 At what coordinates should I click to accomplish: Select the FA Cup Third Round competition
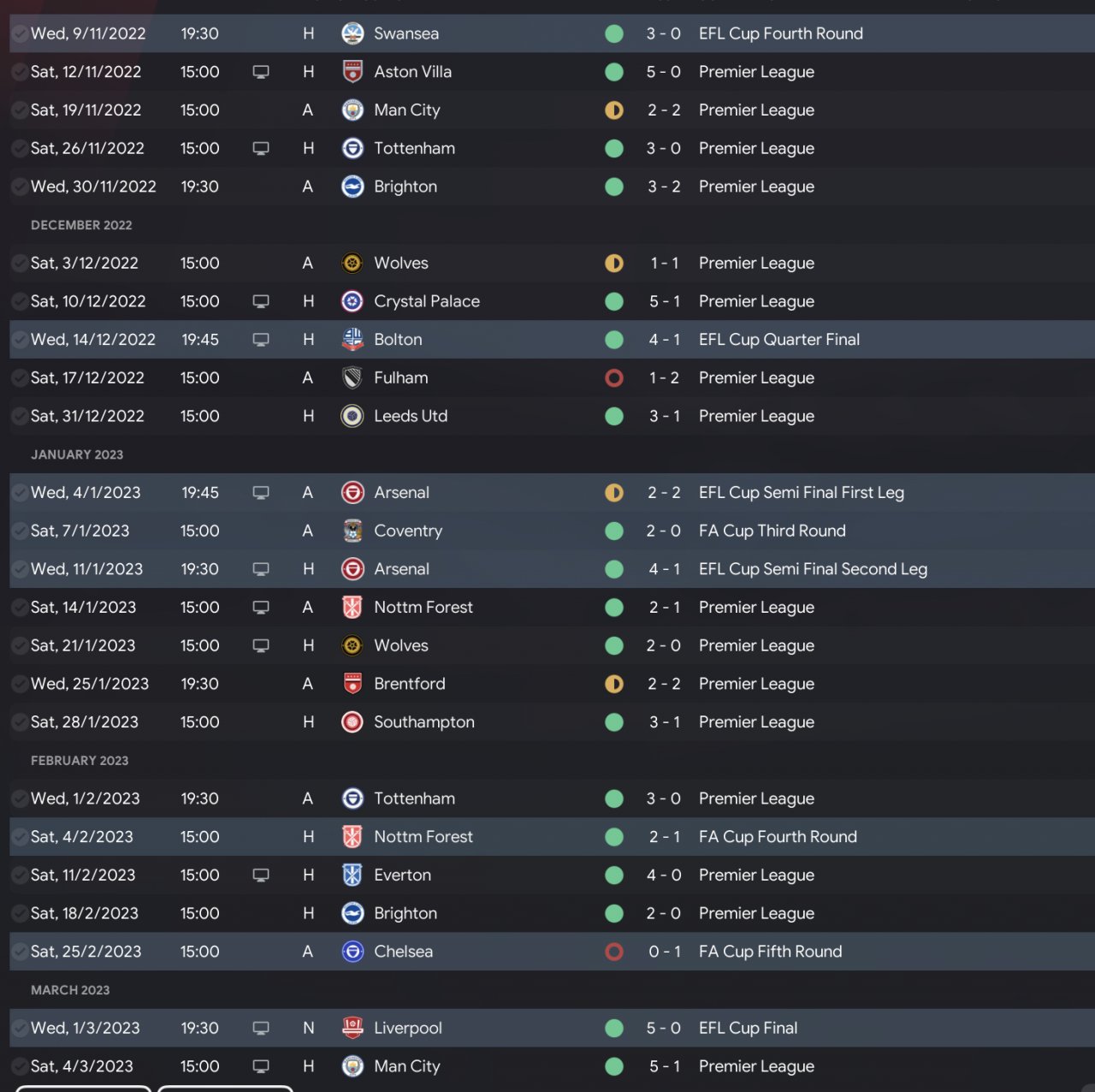(772, 531)
